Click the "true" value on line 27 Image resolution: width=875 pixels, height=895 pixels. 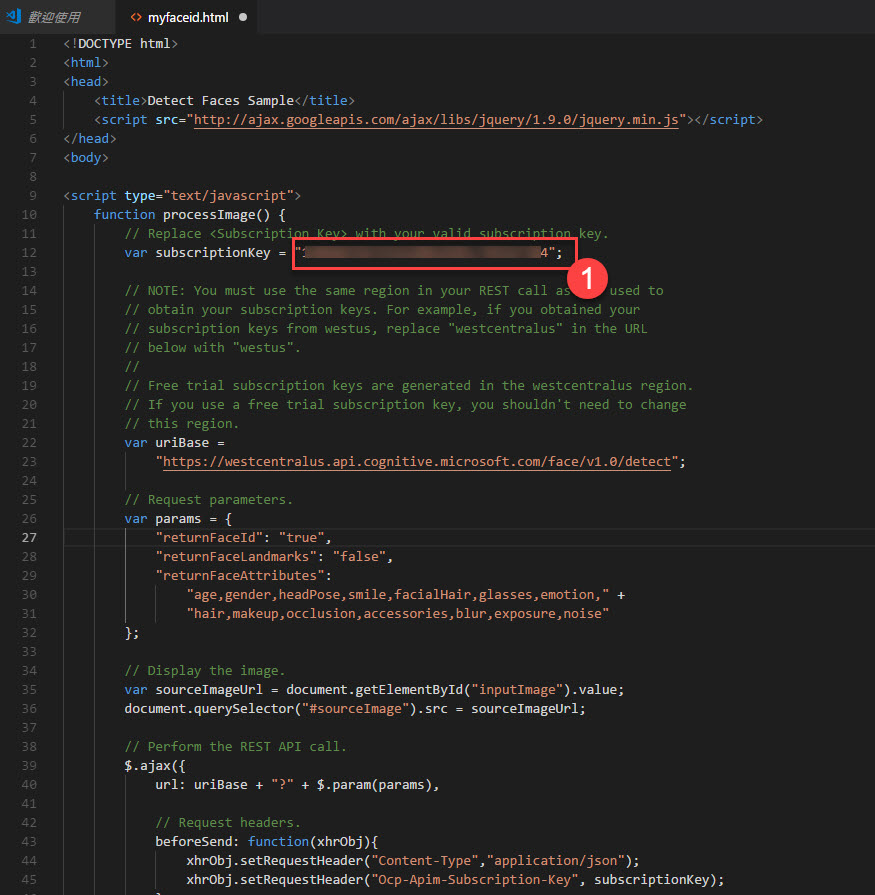[302, 538]
